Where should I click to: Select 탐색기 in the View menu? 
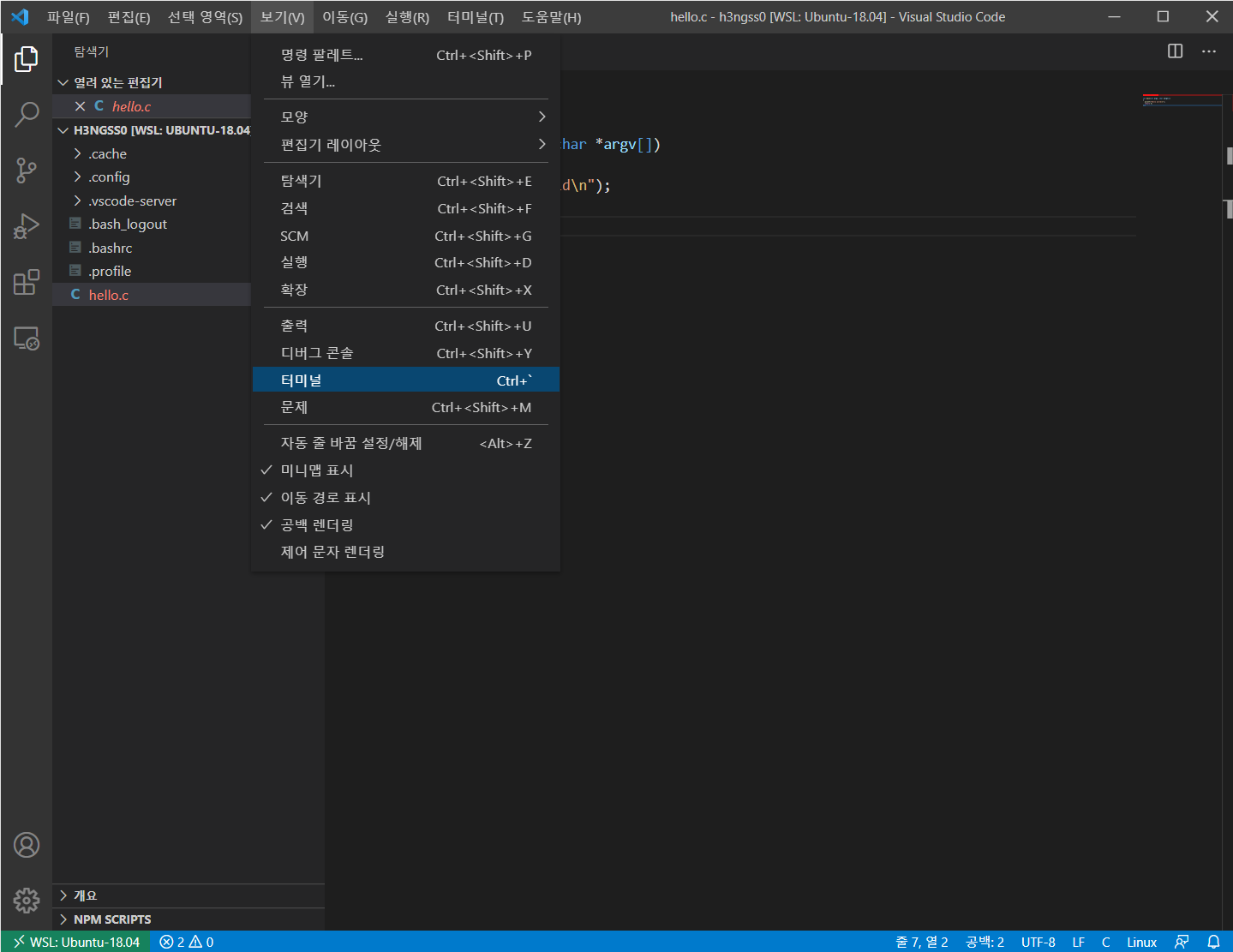click(406, 181)
